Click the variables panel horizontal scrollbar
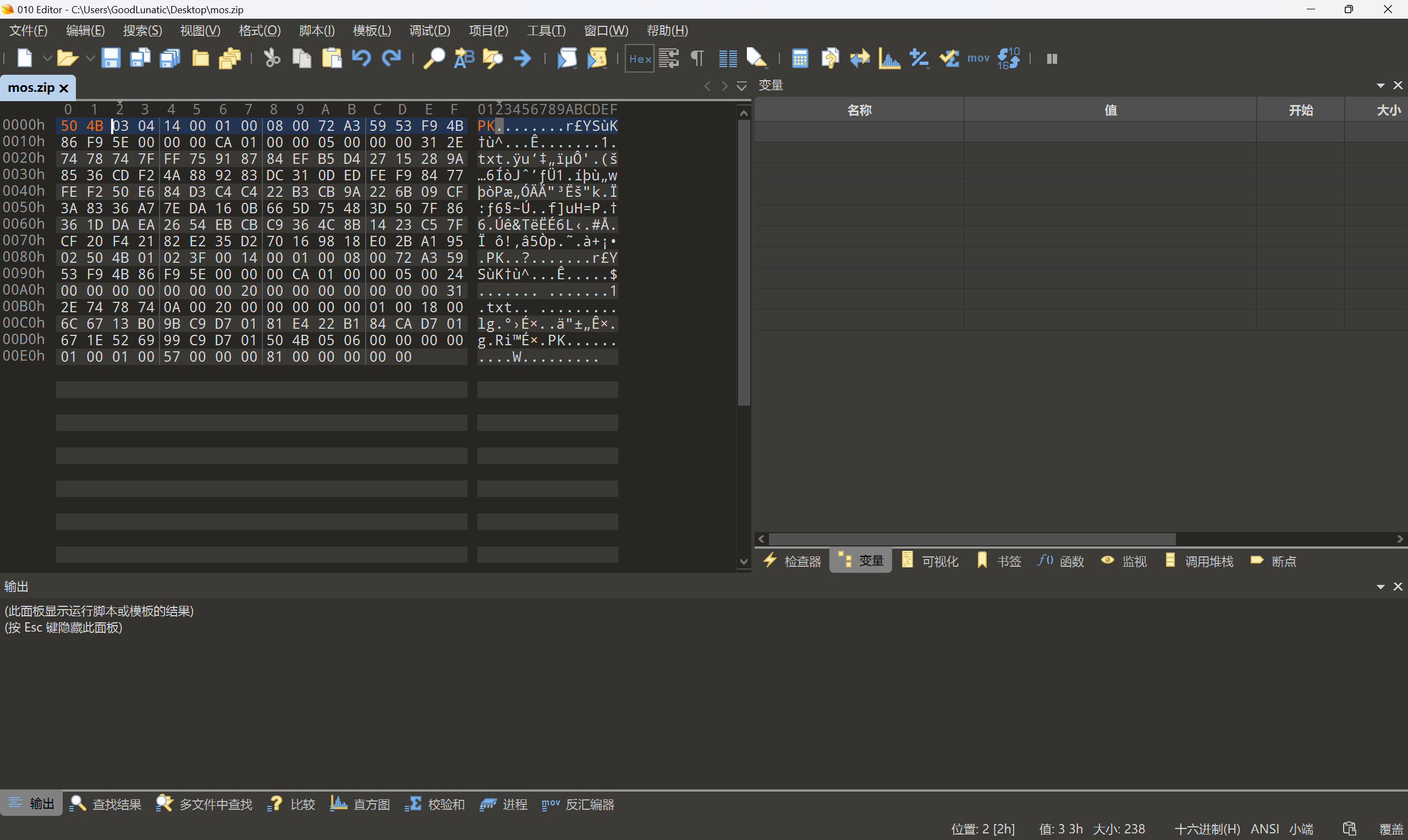 (x=971, y=539)
